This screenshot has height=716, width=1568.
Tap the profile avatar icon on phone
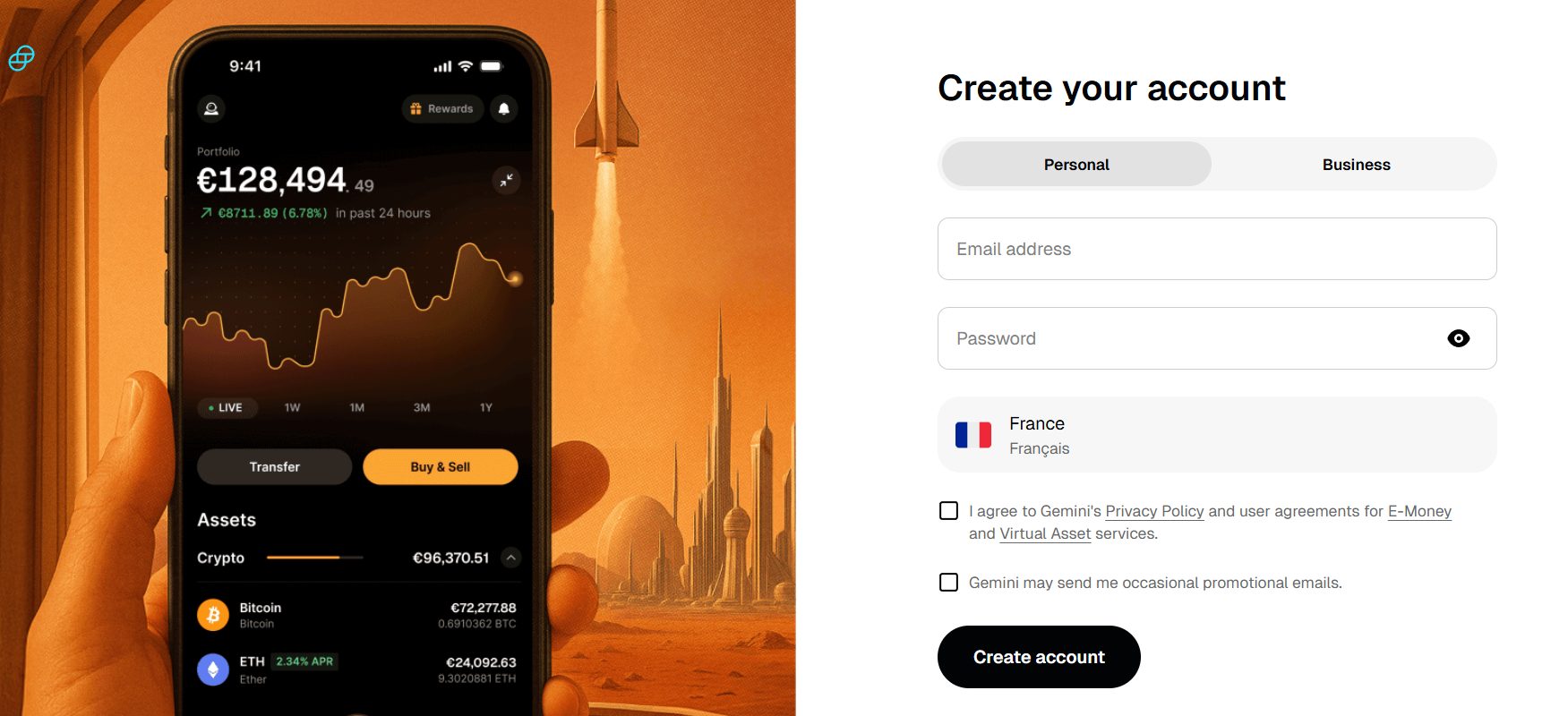[211, 108]
